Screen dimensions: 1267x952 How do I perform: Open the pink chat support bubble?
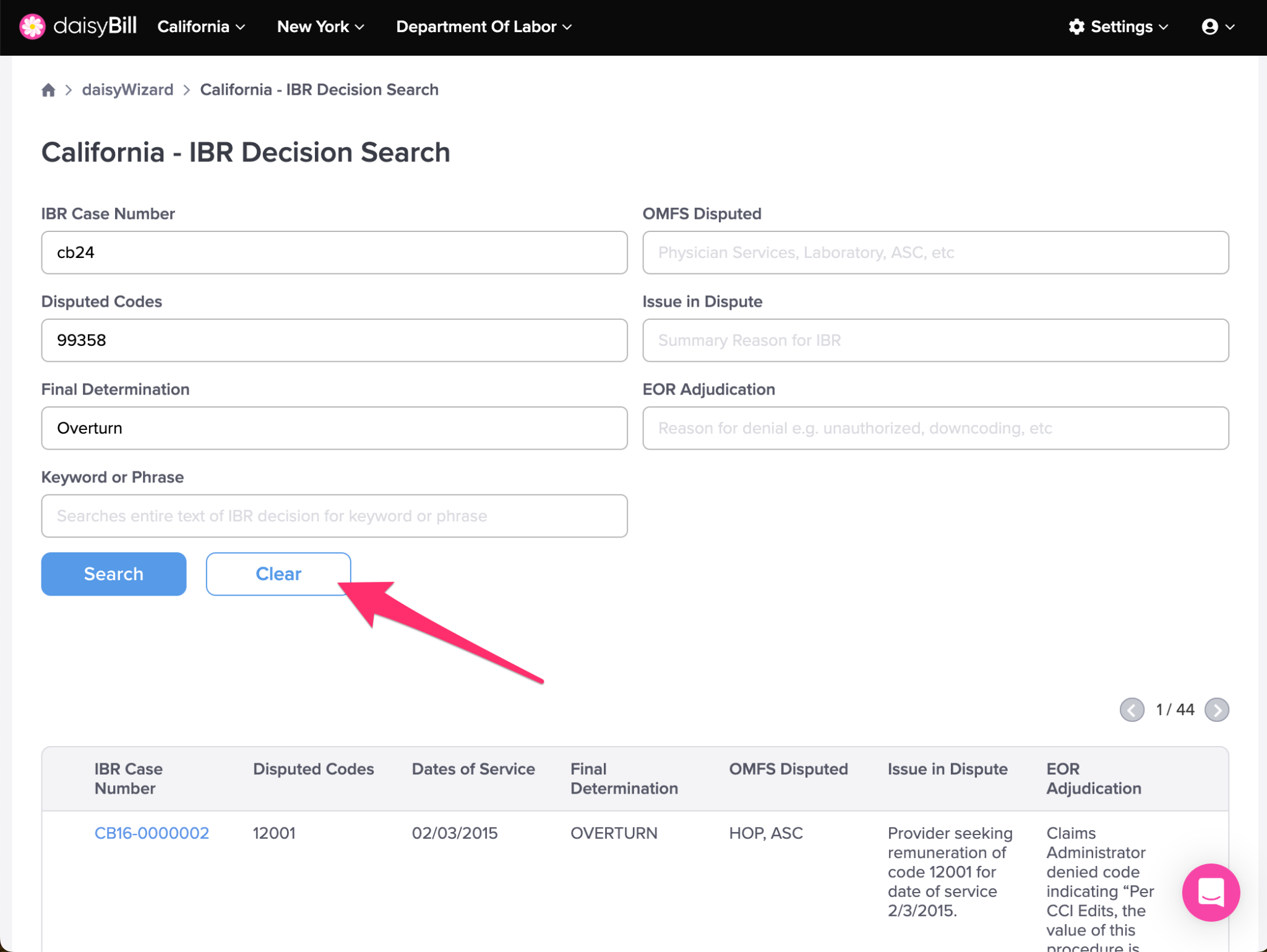point(1211,892)
